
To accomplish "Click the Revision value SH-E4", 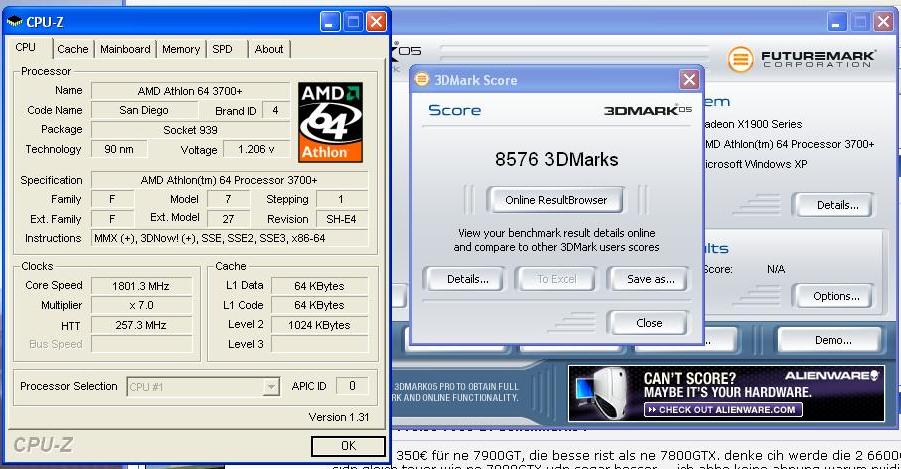I will [341, 219].
